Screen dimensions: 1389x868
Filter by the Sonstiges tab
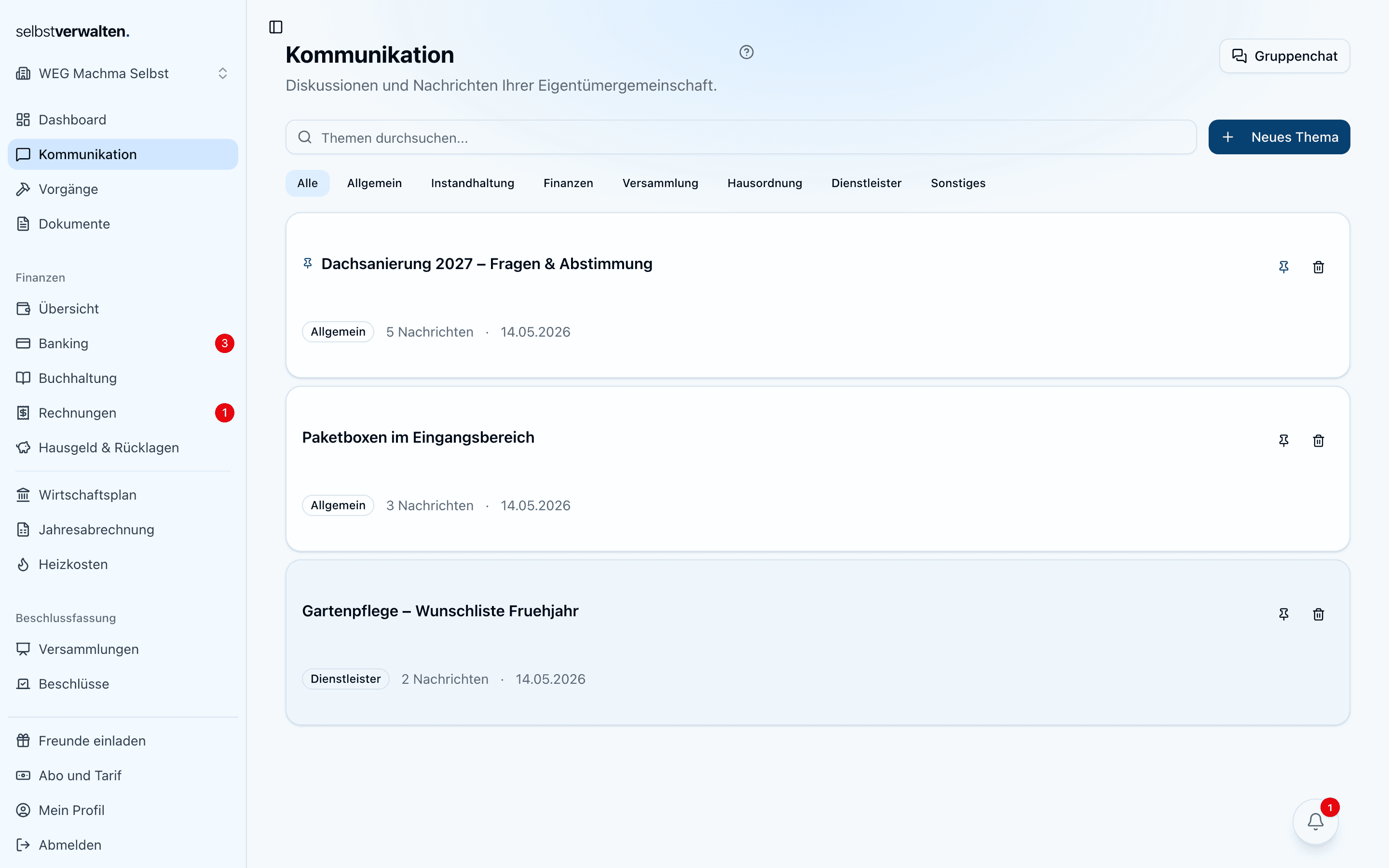click(x=958, y=183)
